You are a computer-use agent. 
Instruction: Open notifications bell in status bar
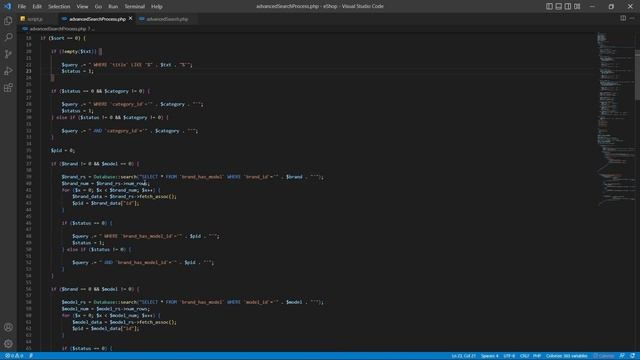pos(632,356)
